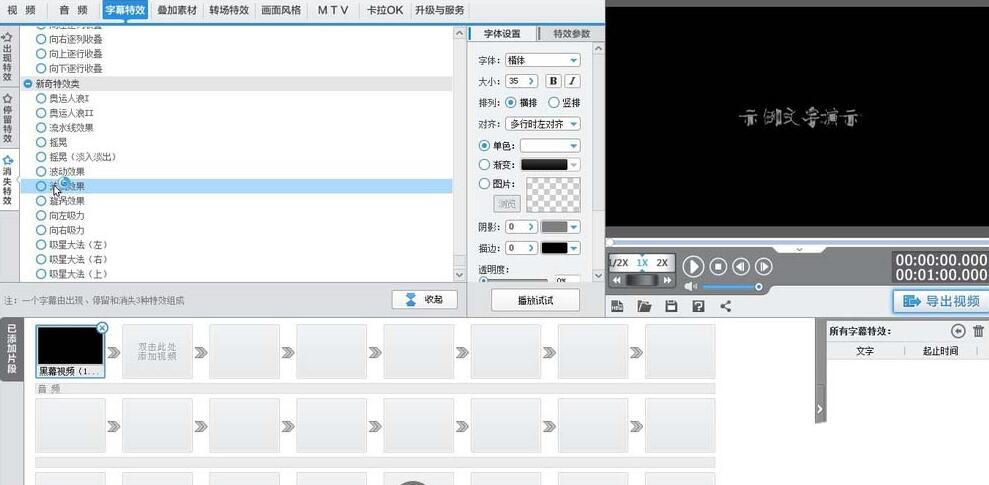The height and width of the screenshot is (485, 989).
Task: Click the 导出视频 export button
Action: point(940,301)
